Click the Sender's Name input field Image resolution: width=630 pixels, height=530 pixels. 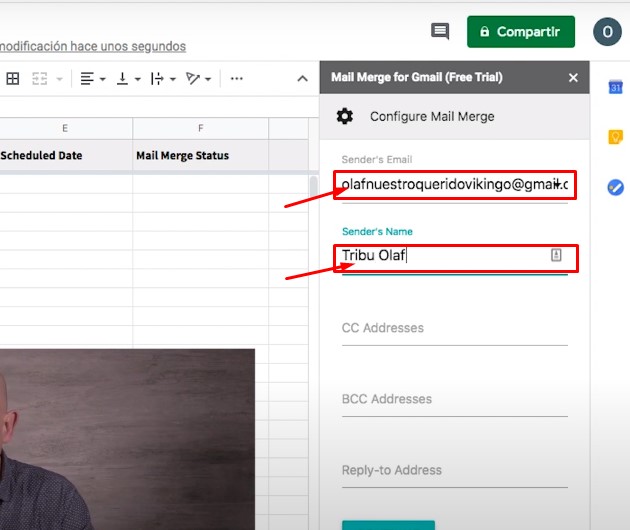[454, 256]
